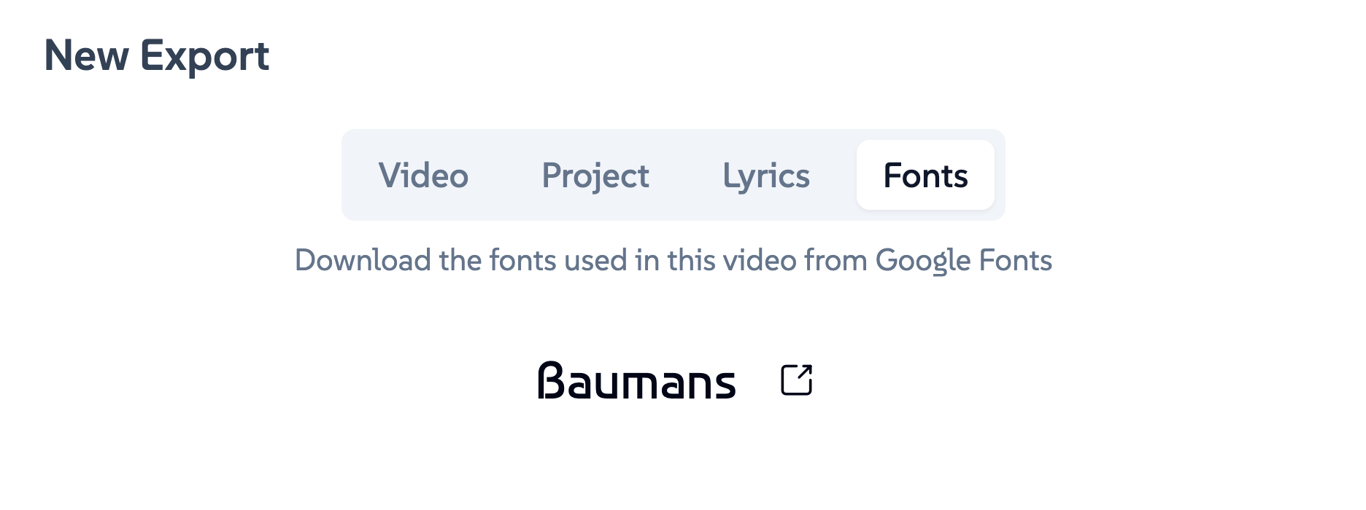1366x510 pixels.
Task: Click the Baumans font name
Action: [x=636, y=381]
